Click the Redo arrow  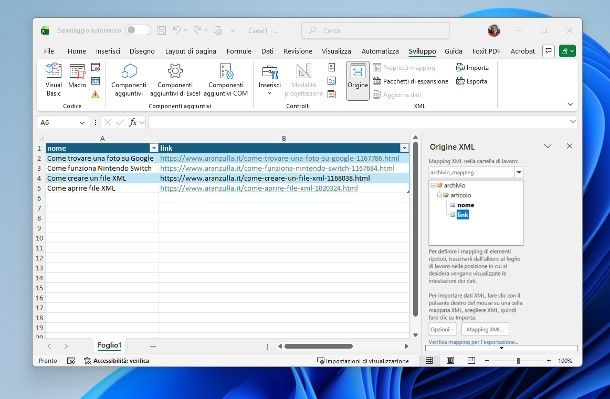(198, 30)
